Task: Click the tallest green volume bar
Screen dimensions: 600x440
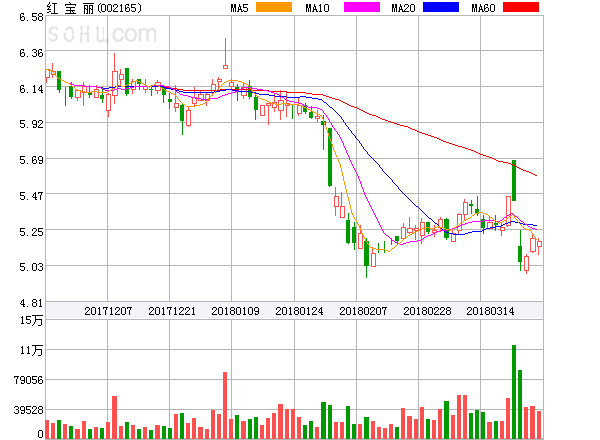Action: [x=514, y=392]
